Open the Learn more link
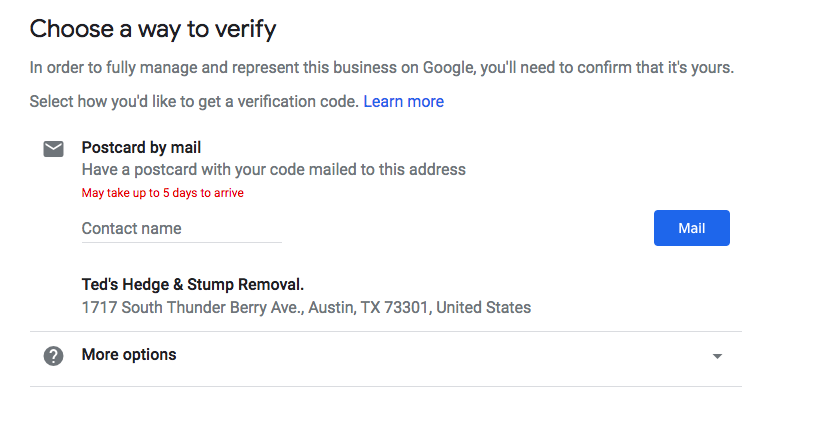Image resolution: width=813 pixels, height=425 pixels. click(x=403, y=102)
